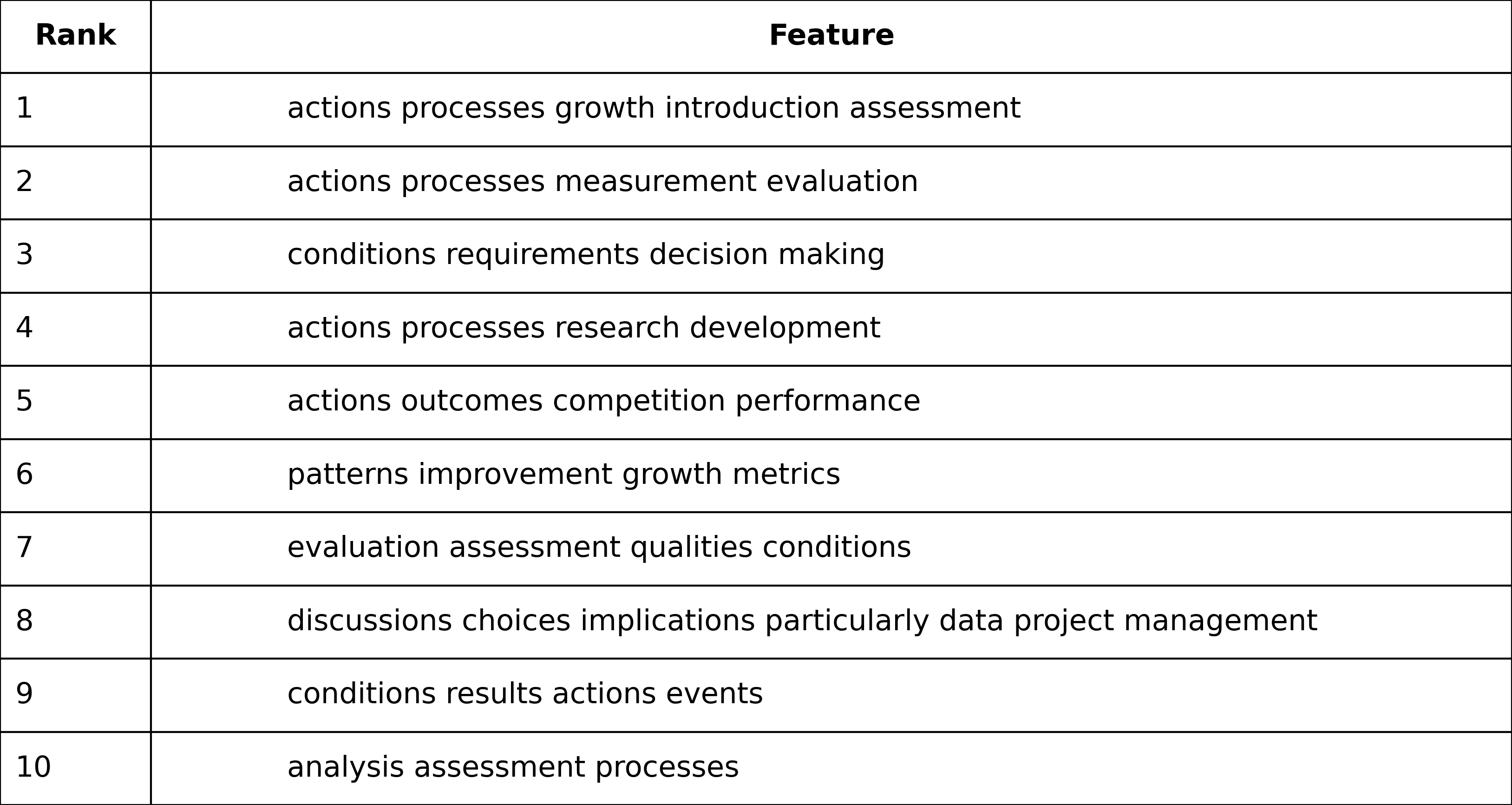Click rank number 2 cell
The image size is (1512, 805).
pyautogui.click(x=25, y=182)
